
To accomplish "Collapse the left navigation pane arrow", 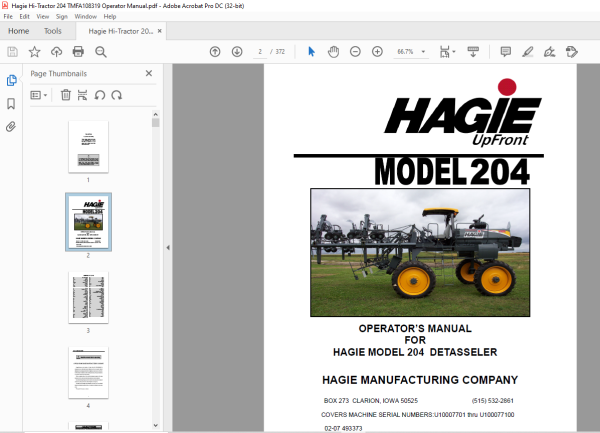I will 168,247.
